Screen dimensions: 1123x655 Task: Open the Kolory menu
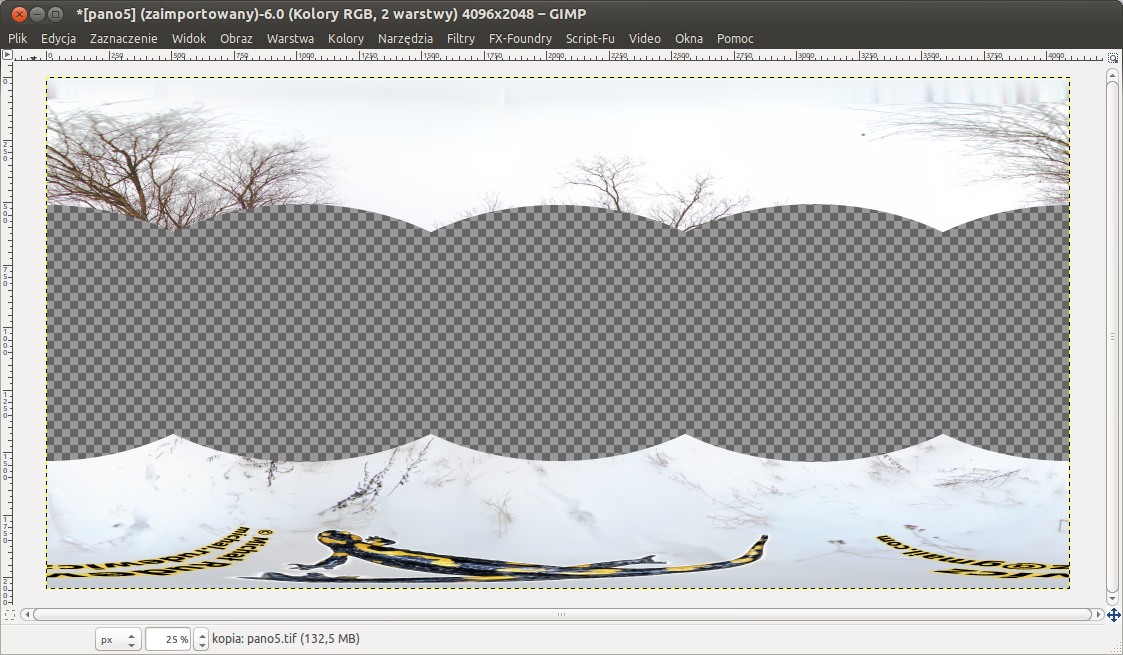click(346, 39)
